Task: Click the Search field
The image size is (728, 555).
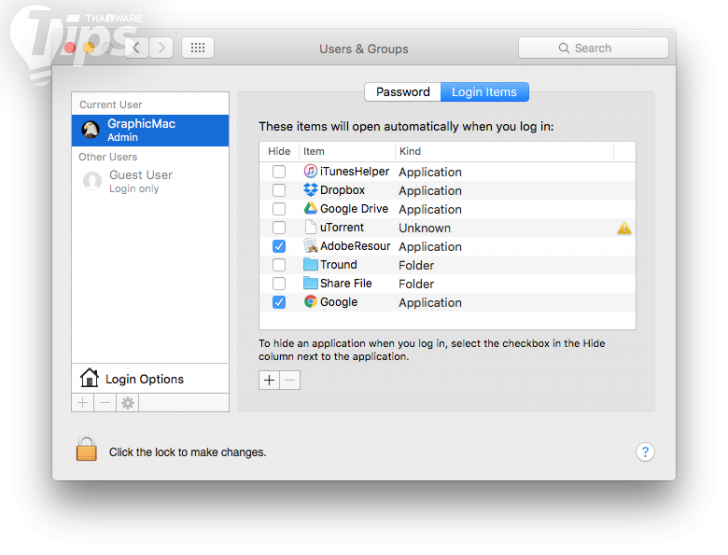Action: tap(593, 48)
